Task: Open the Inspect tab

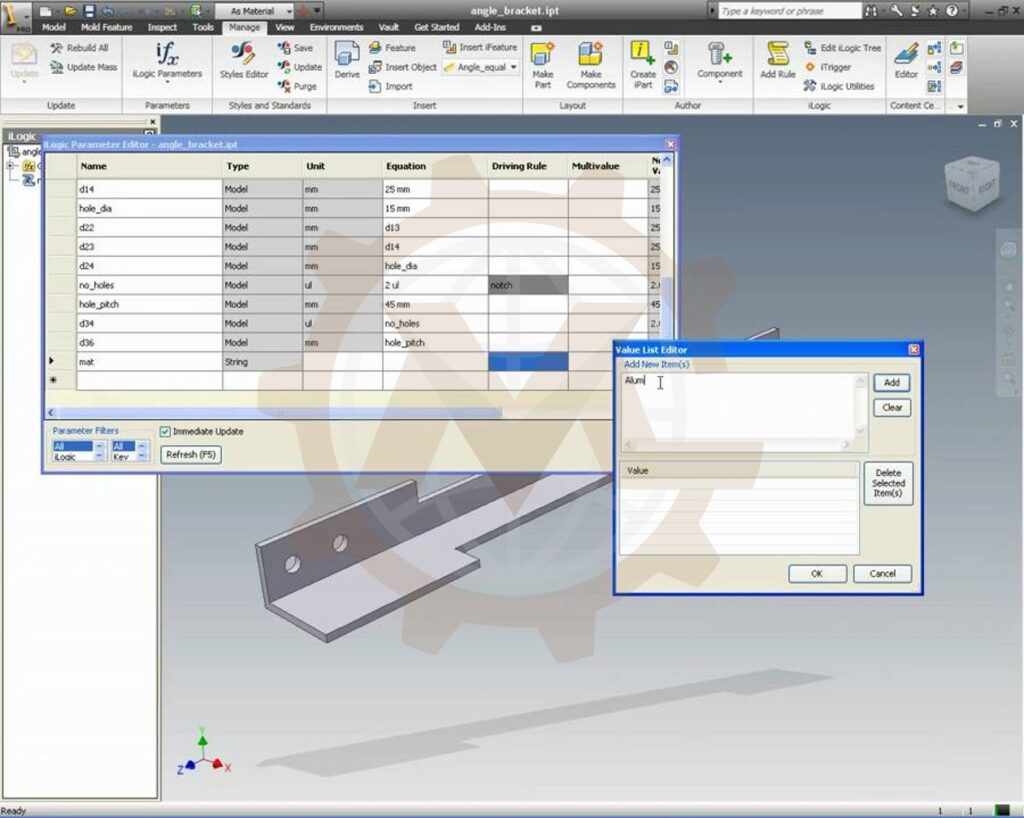Action: click(x=162, y=27)
